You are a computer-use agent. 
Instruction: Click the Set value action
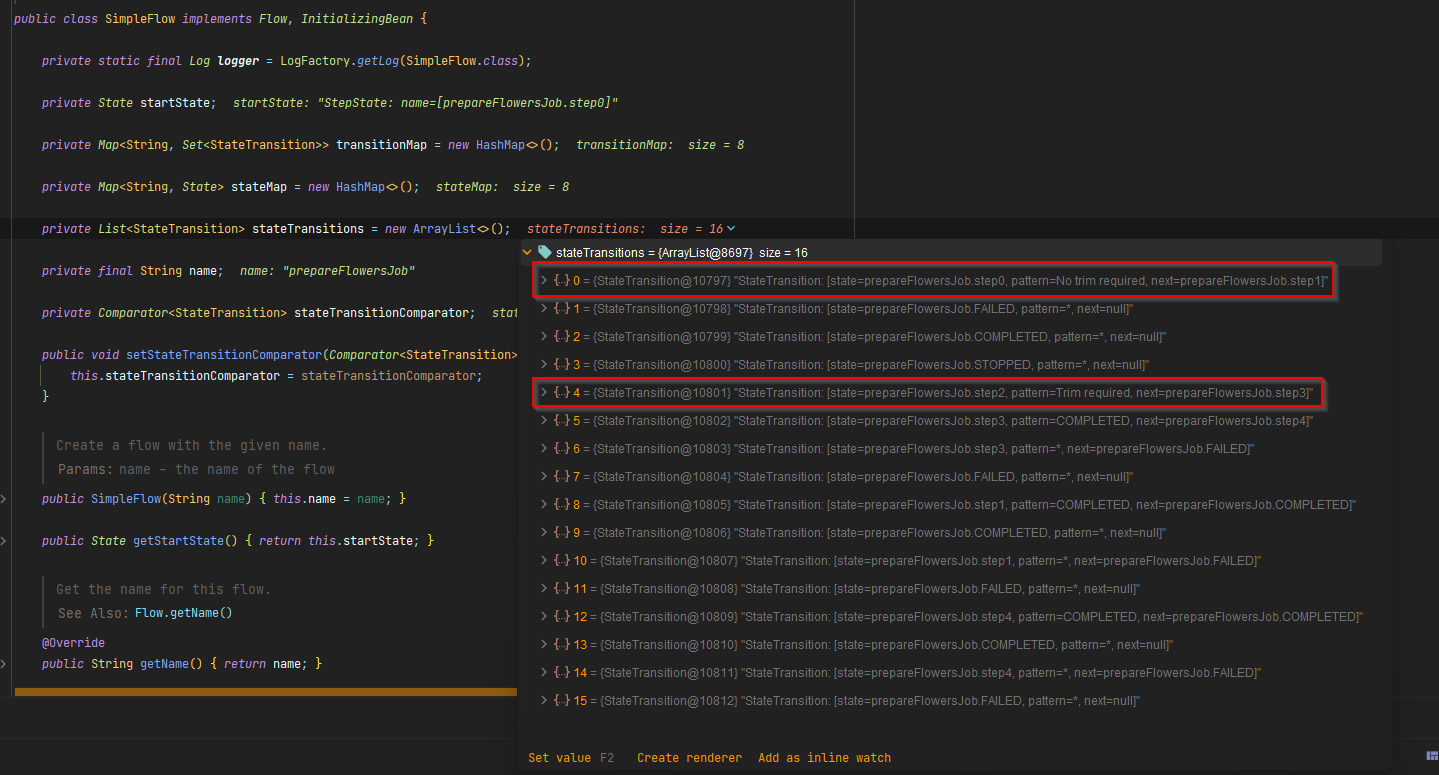559,757
